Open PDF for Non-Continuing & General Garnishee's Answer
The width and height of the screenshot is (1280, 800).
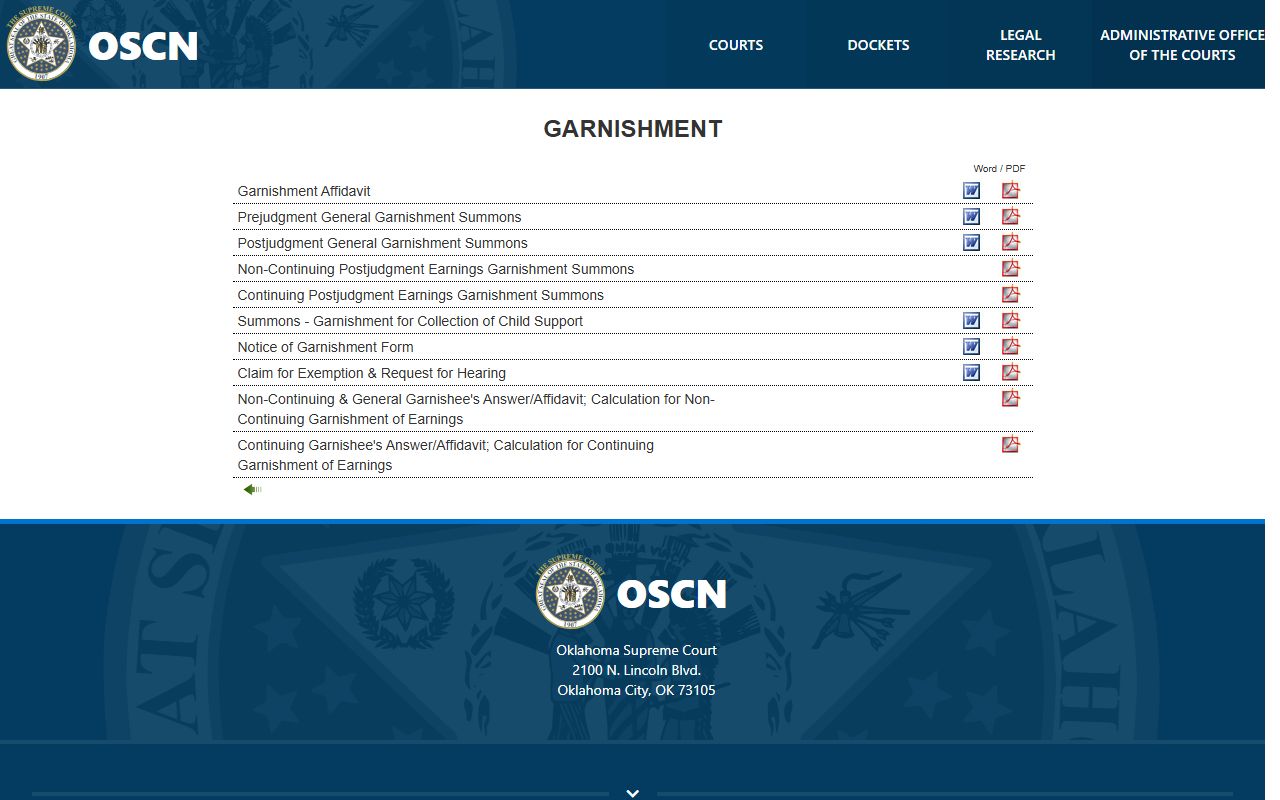pos(1011,398)
